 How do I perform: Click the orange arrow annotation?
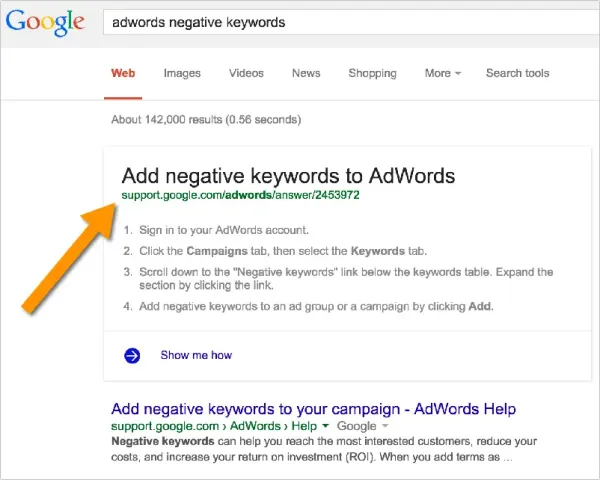coord(69,258)
